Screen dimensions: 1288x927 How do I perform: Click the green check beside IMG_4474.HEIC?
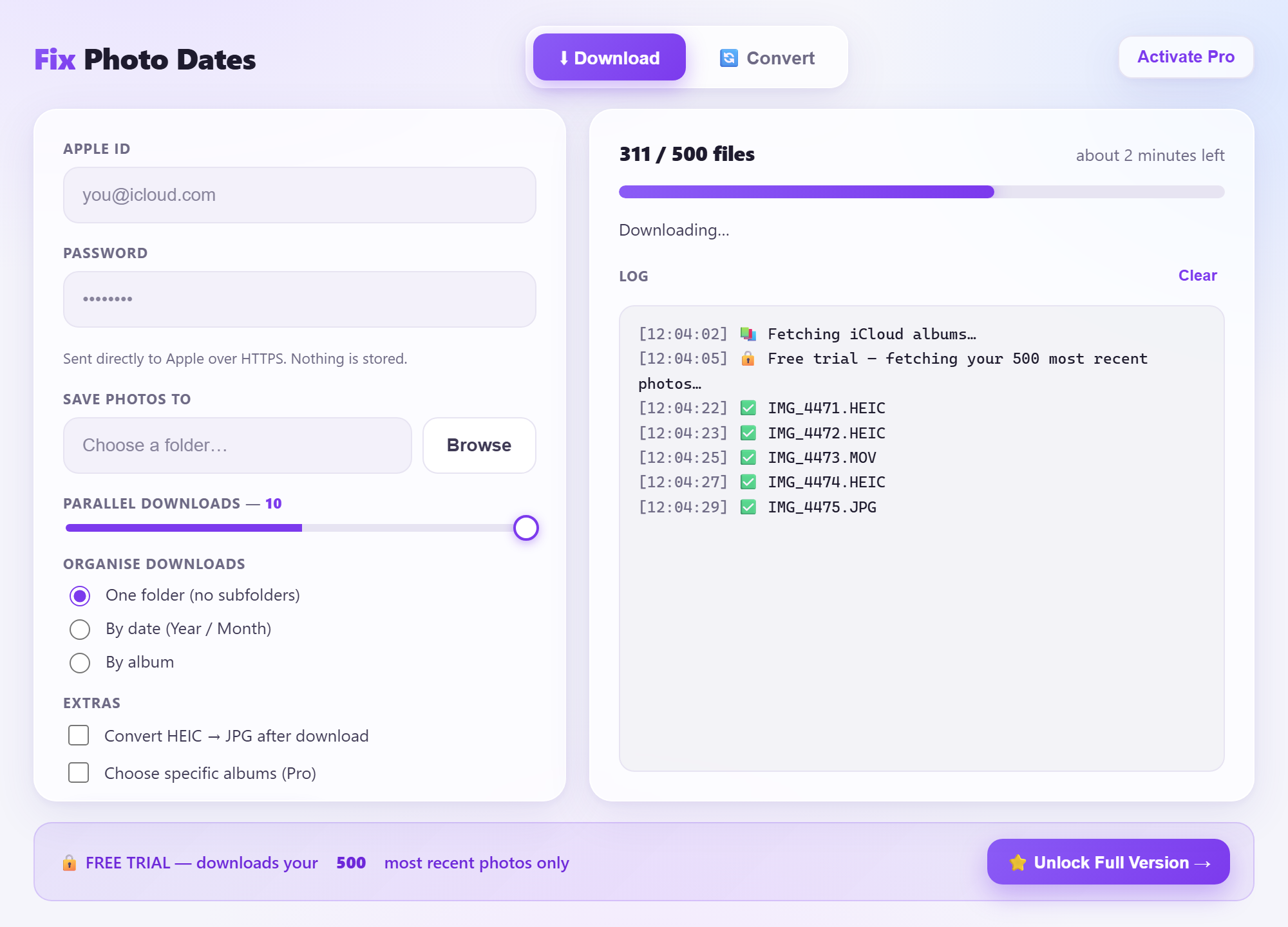coord(748,482)
